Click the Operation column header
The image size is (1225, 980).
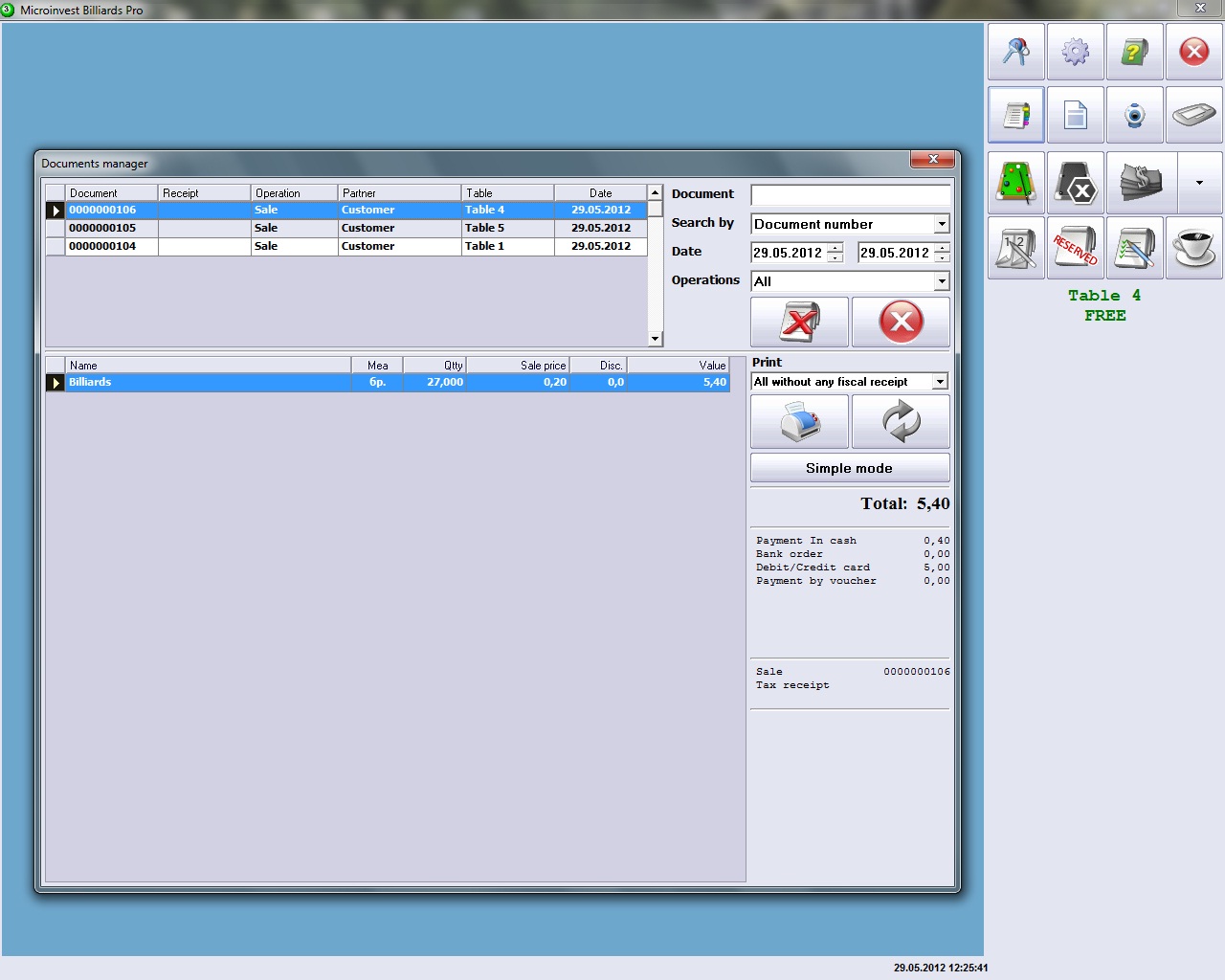point(294,193)
